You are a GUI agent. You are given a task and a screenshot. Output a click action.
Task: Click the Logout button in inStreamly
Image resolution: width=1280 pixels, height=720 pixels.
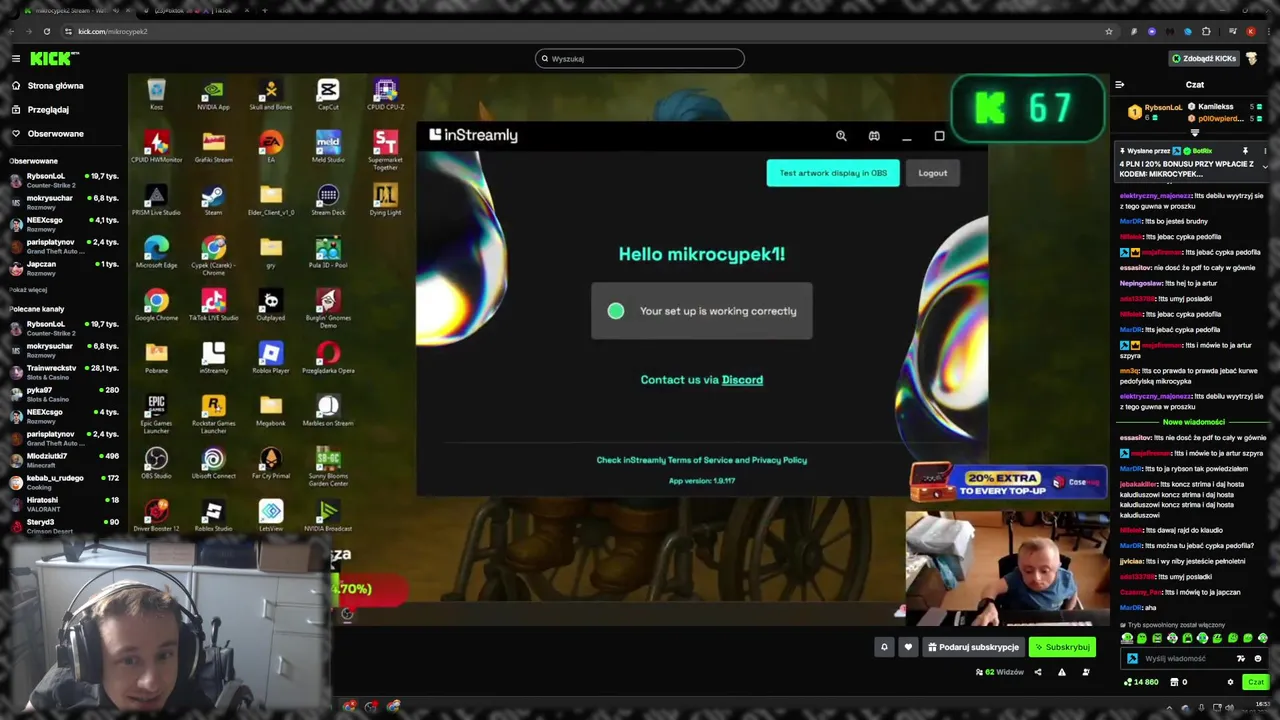[933, 173]
